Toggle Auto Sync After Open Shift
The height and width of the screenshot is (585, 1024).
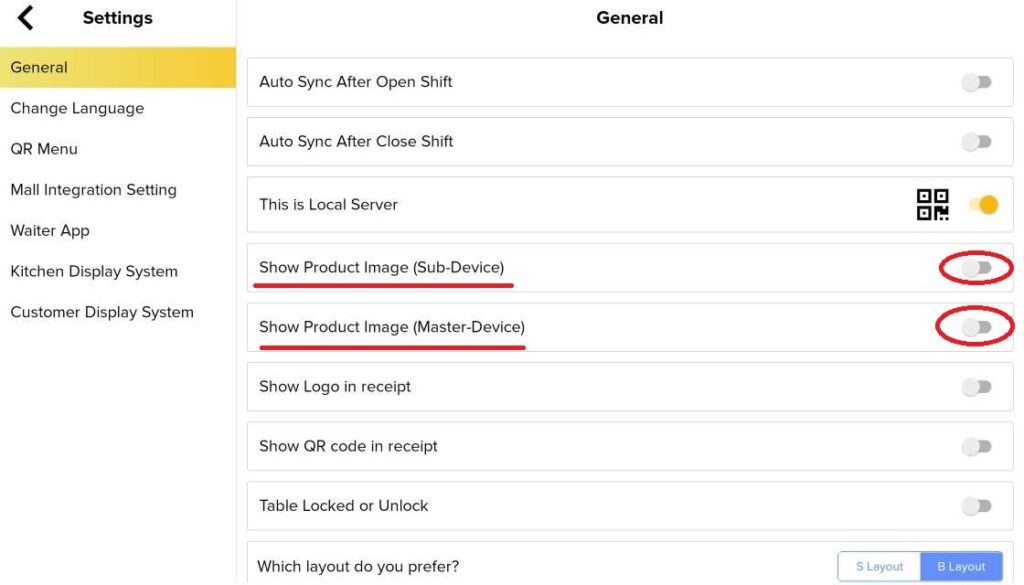976,83
